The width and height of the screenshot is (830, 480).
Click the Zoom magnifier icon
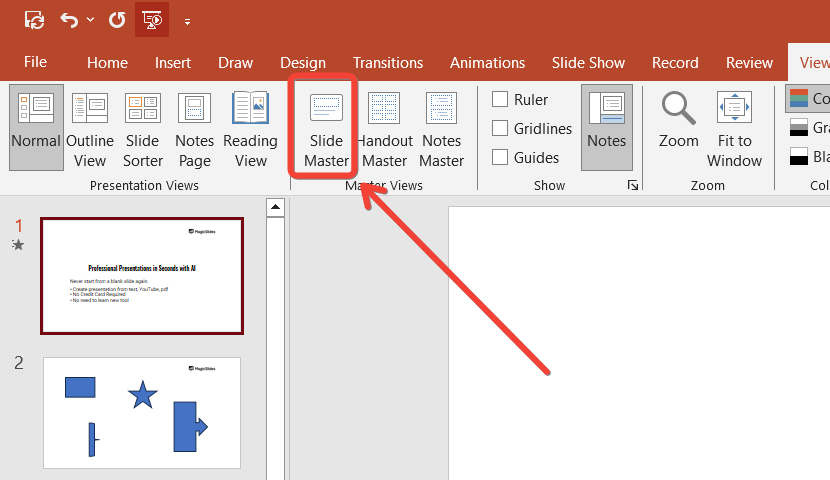coord(679,108)
